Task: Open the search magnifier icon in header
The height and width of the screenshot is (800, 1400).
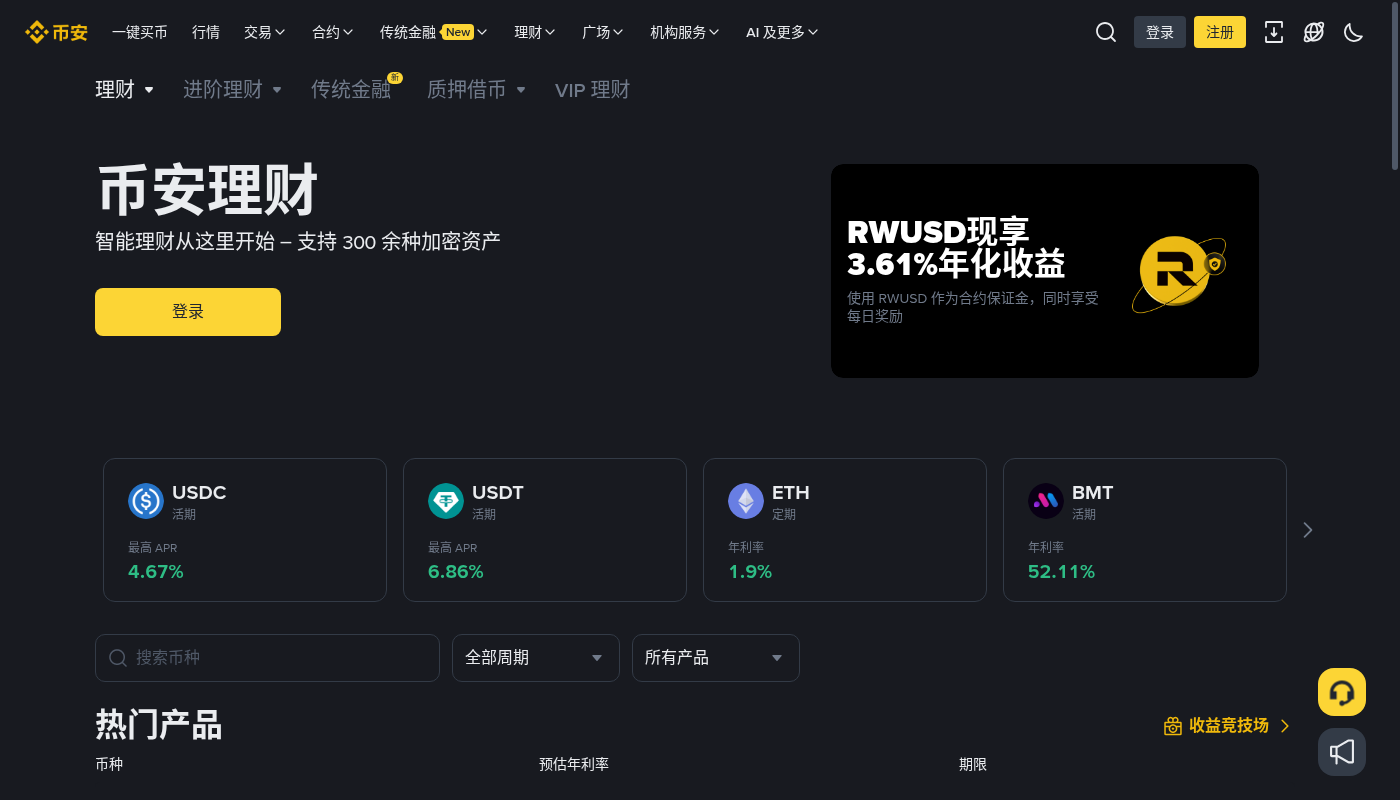Action: (x=1106, y=32)
